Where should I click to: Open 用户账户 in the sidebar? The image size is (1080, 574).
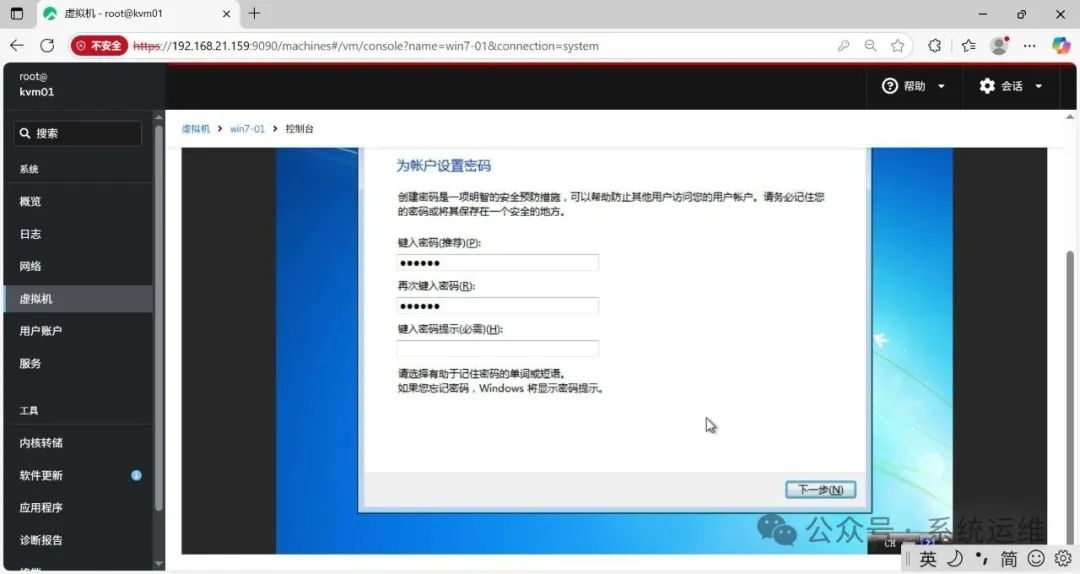pos(78,331)
